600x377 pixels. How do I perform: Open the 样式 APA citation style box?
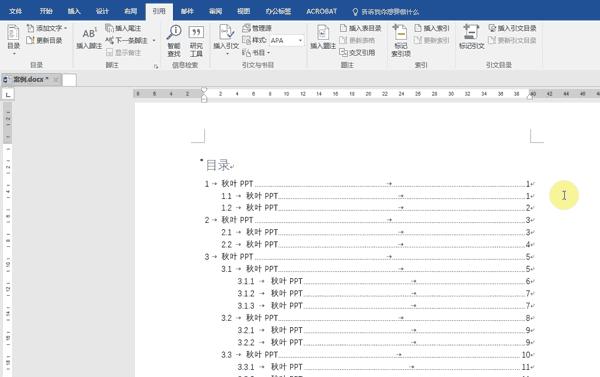(286, 40)
